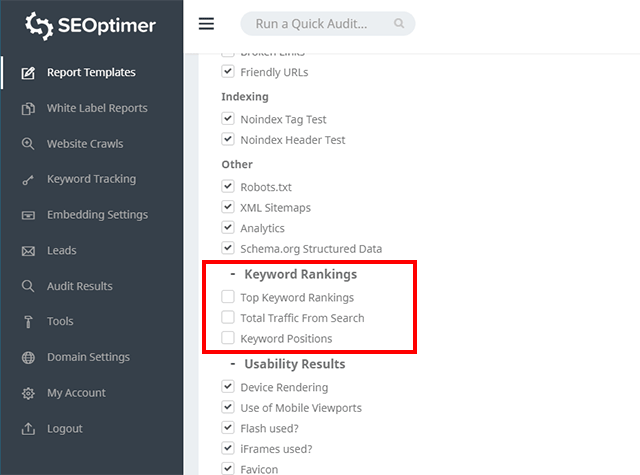
Task: Collapse the Keyword Rankings section
Action: tap(232, 274)
